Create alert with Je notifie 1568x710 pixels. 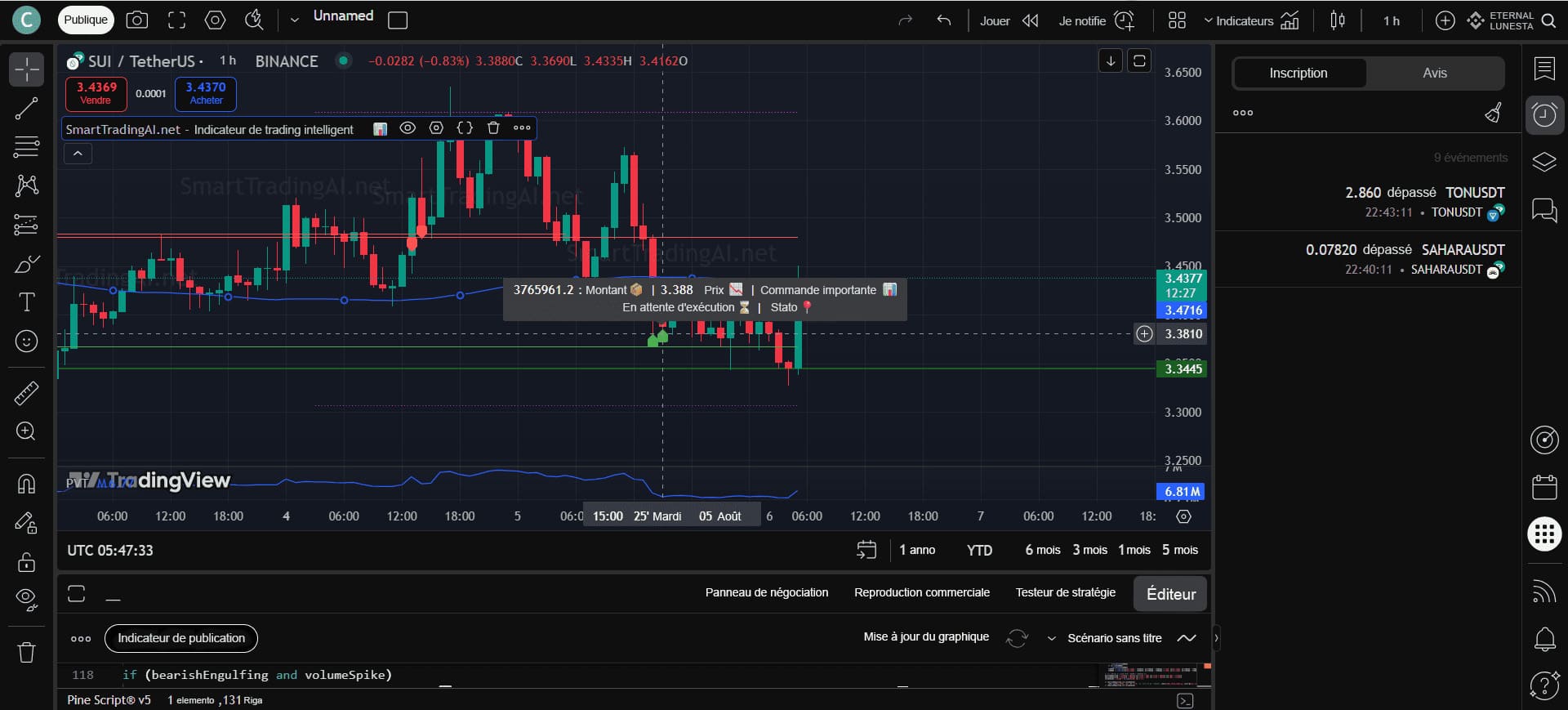pyautogui.click(x=1096, y=21)
